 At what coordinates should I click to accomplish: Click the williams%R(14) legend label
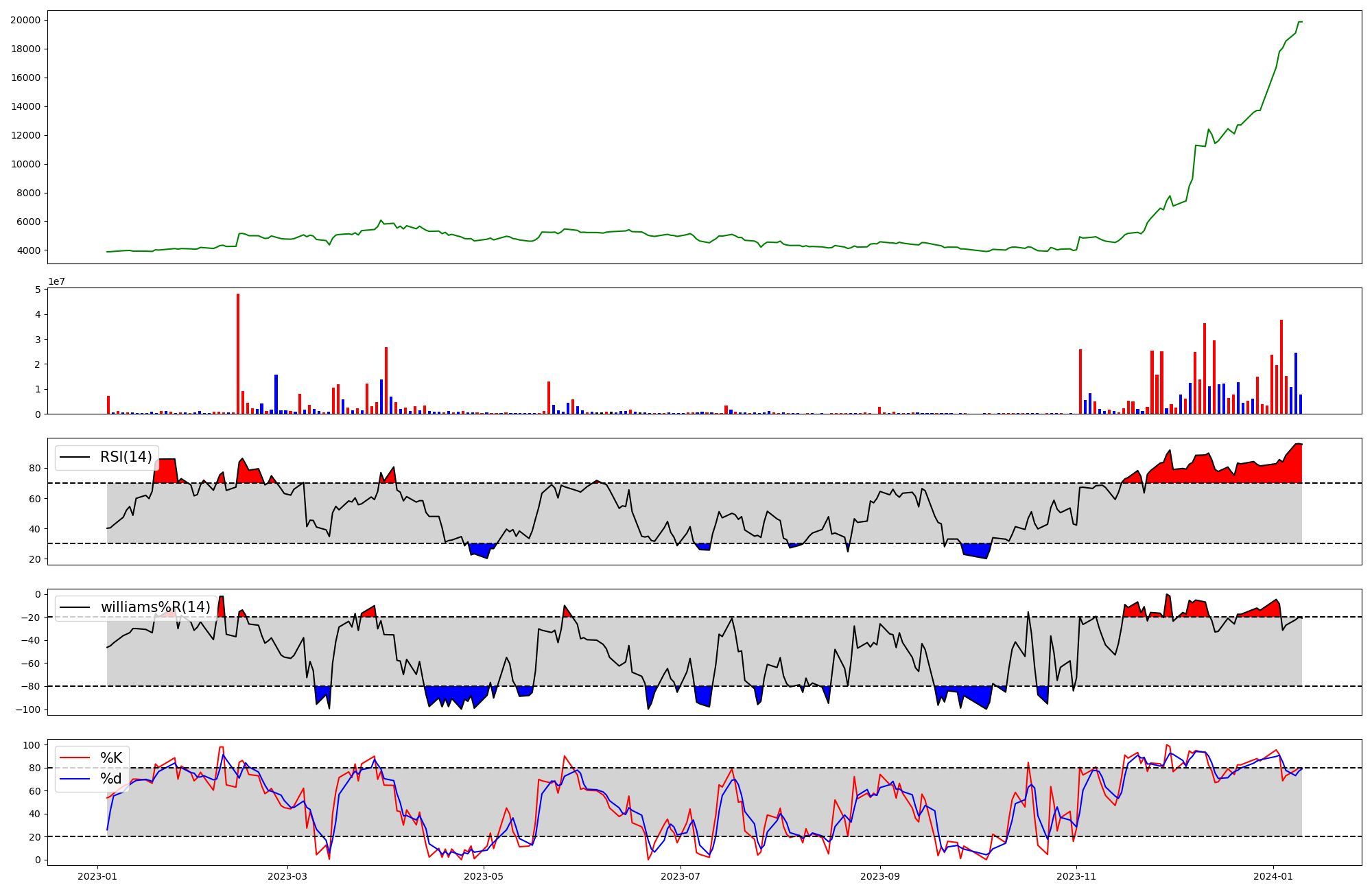tap(155, 607)
